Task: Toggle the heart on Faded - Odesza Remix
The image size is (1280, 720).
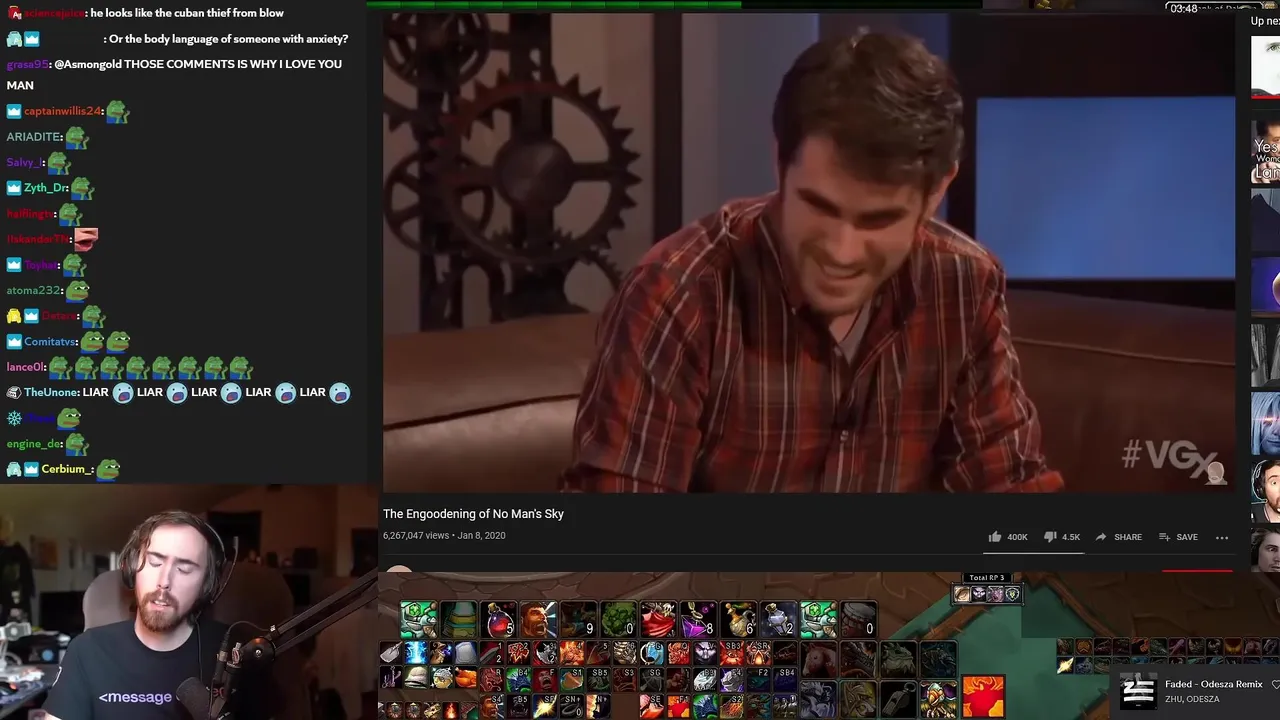Action: (x=1275, y=685)
